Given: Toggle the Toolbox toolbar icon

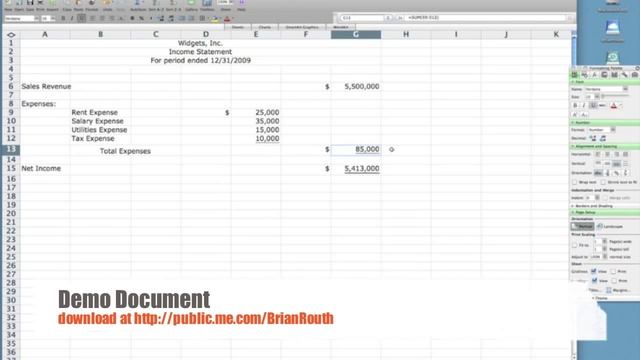Looking at the screenshot, I should point(207,4).
